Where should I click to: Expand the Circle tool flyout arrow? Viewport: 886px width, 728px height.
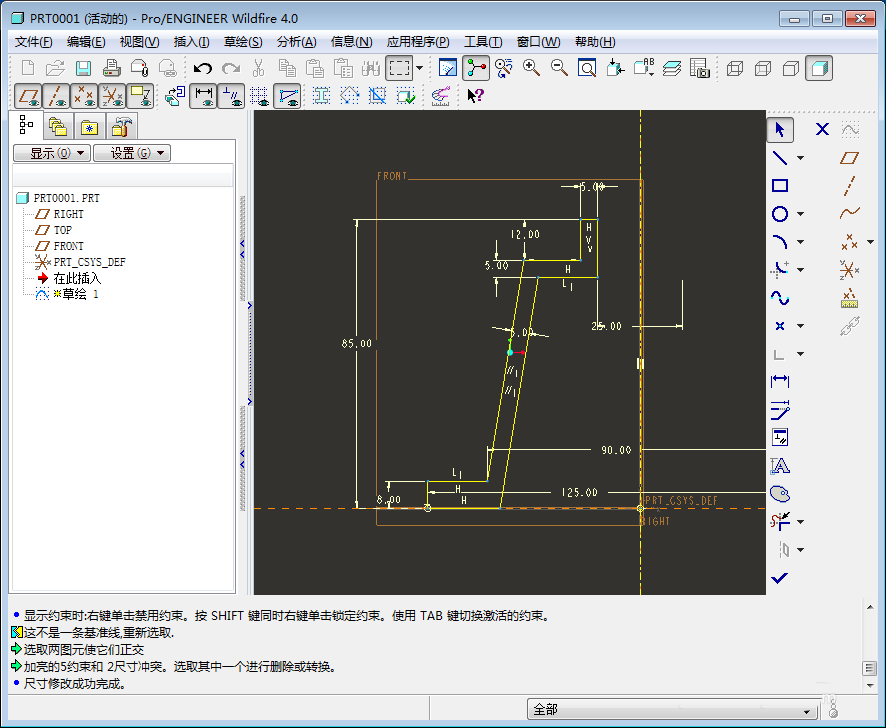click(x=801, y=214)
